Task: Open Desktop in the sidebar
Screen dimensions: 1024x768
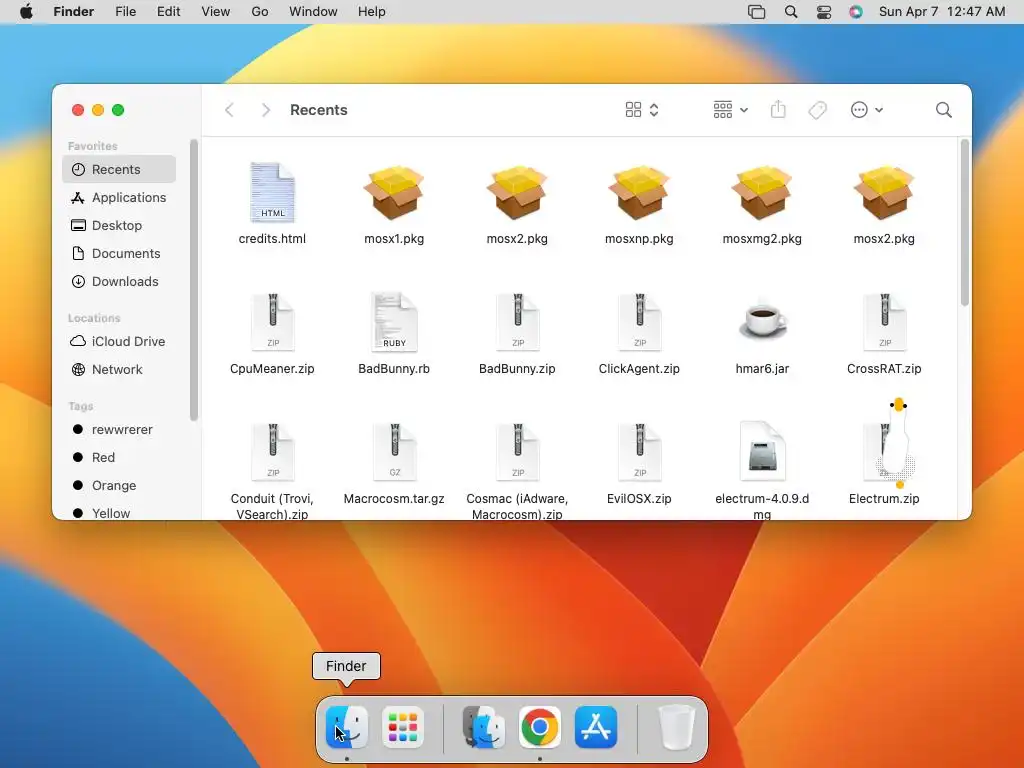Action: [x=119, y=225]
